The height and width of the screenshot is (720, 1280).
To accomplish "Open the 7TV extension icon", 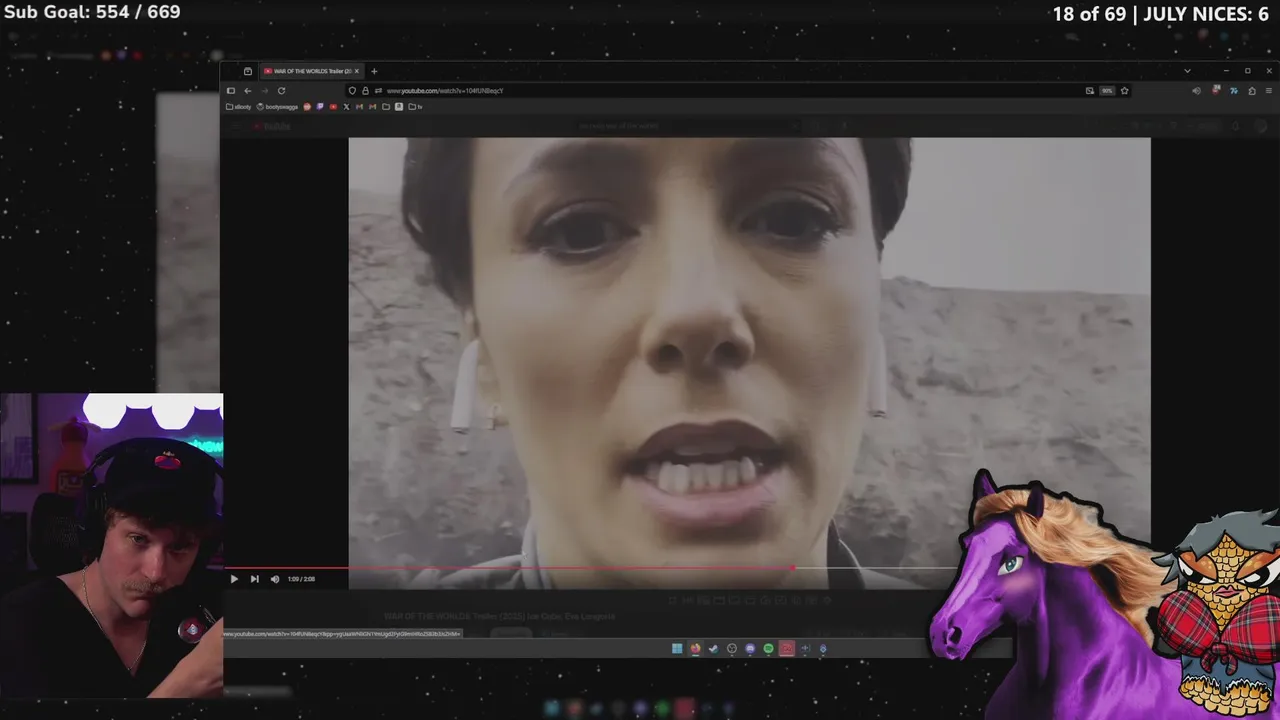I will [x=1234, y=91].
